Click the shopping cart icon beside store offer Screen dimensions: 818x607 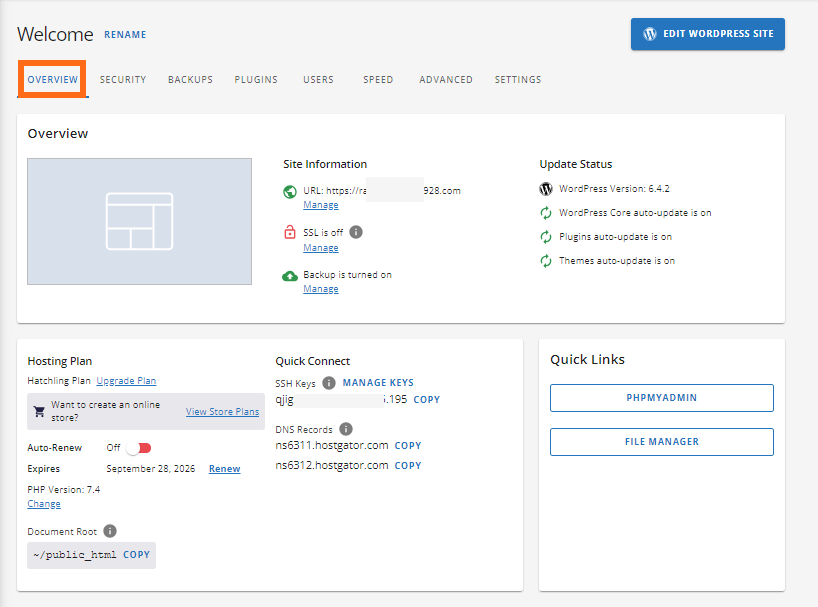[x=38, y=411]
